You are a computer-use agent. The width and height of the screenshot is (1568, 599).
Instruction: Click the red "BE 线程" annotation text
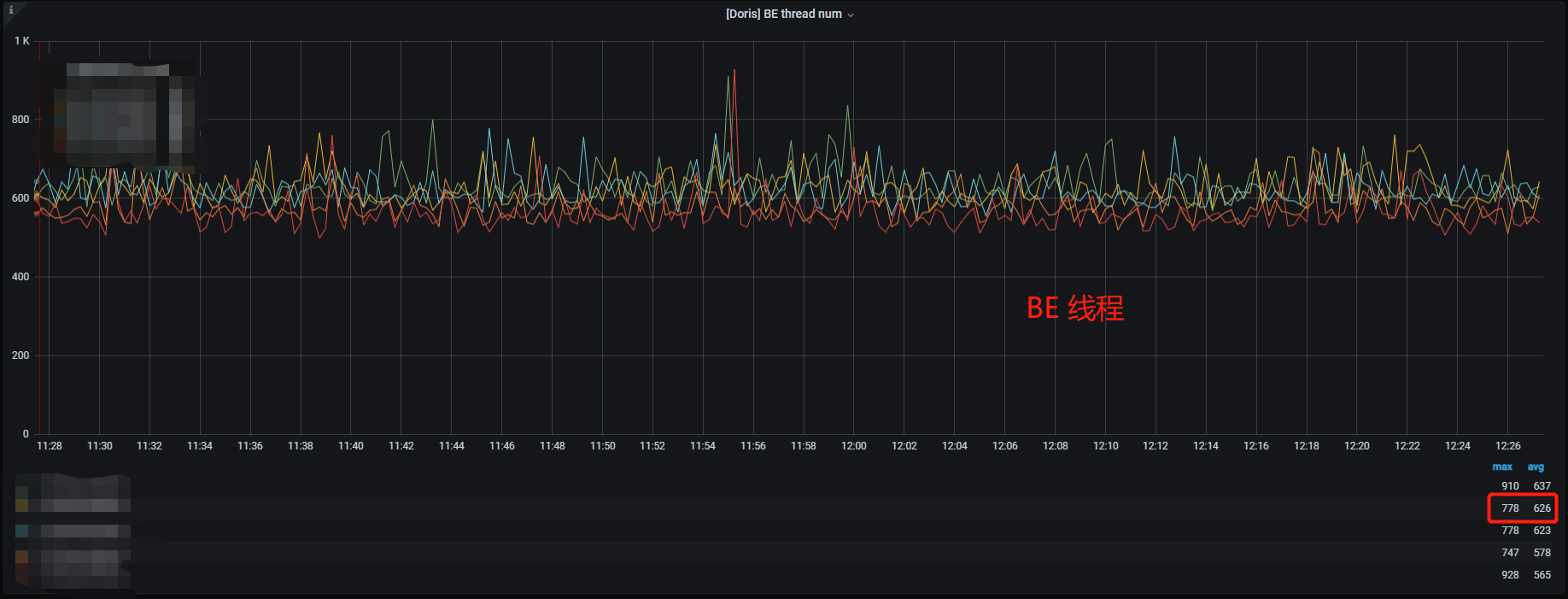(1074, 308)
